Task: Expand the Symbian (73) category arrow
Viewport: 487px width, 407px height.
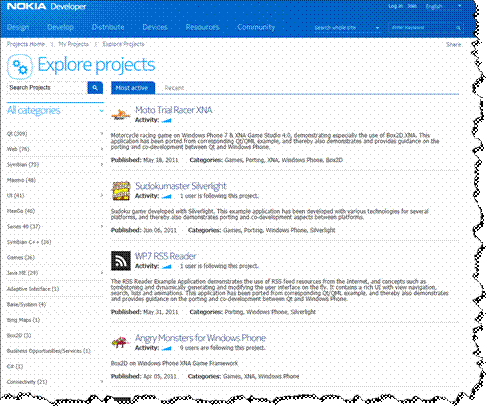Action: tap(102, 165)
